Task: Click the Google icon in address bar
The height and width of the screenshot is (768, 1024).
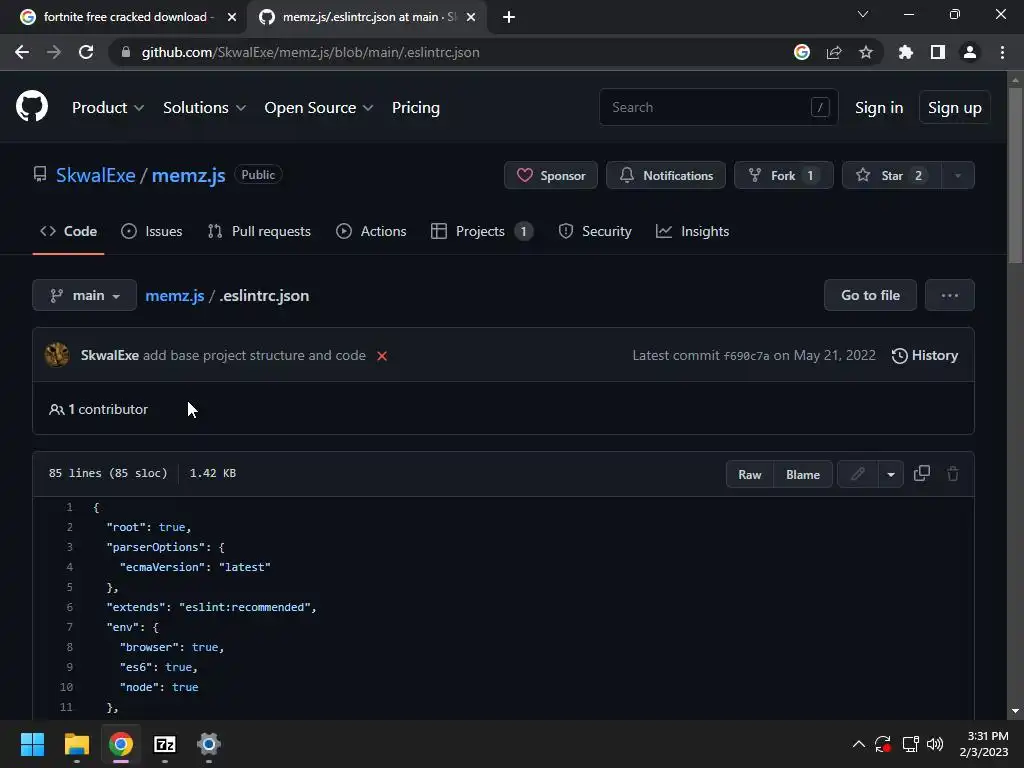Action: pyautogui.click(x=802, y=52)
